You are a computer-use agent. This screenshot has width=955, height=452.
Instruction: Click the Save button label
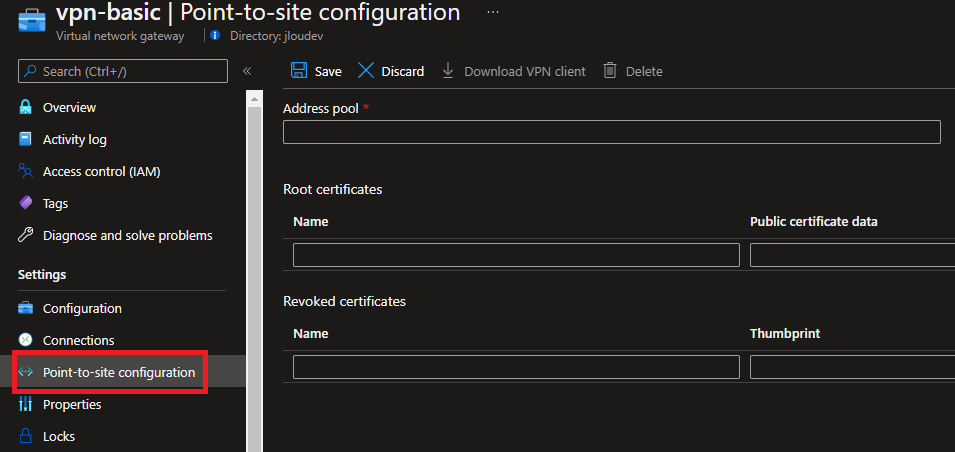point(328,71)
